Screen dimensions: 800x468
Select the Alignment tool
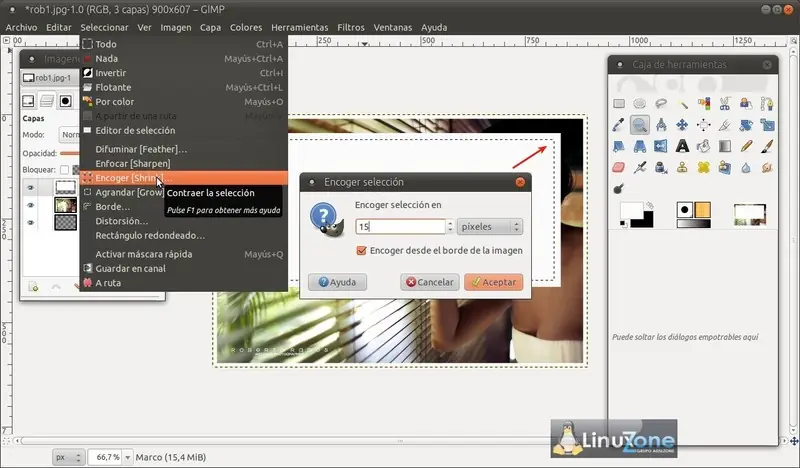tap(704, 125)
